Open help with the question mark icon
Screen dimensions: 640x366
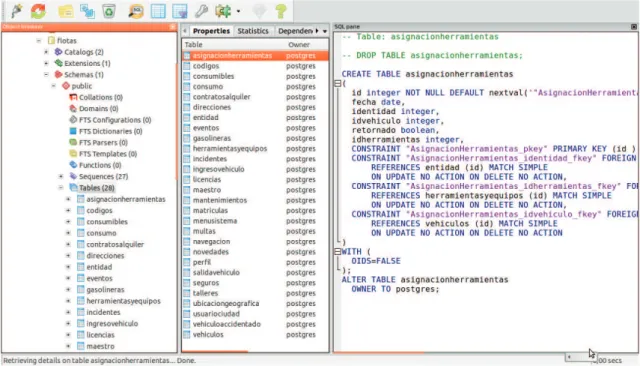pyautogui.click(x=281, y=11)
